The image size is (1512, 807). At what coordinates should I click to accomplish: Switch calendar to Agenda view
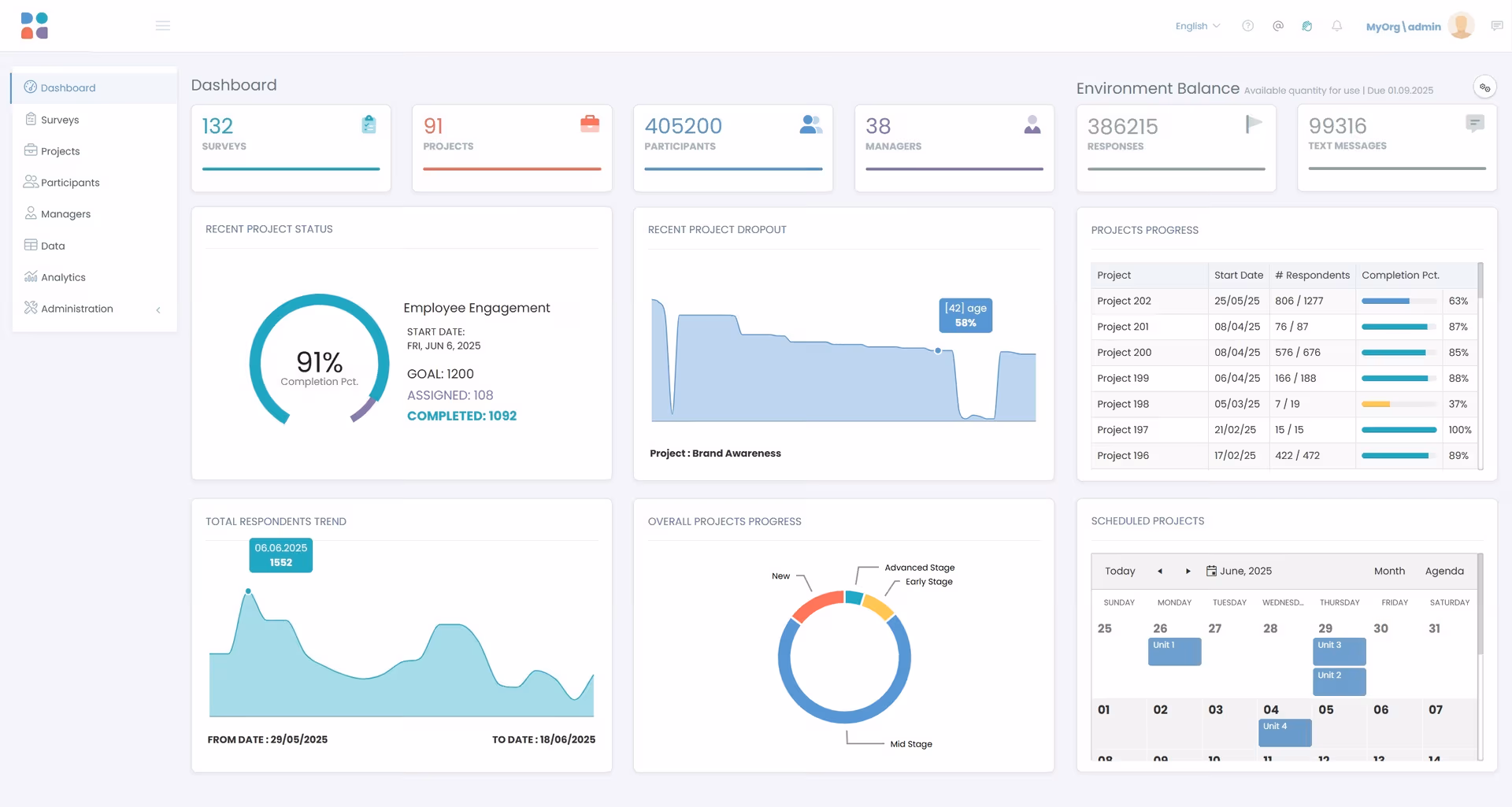[1444, 571]
